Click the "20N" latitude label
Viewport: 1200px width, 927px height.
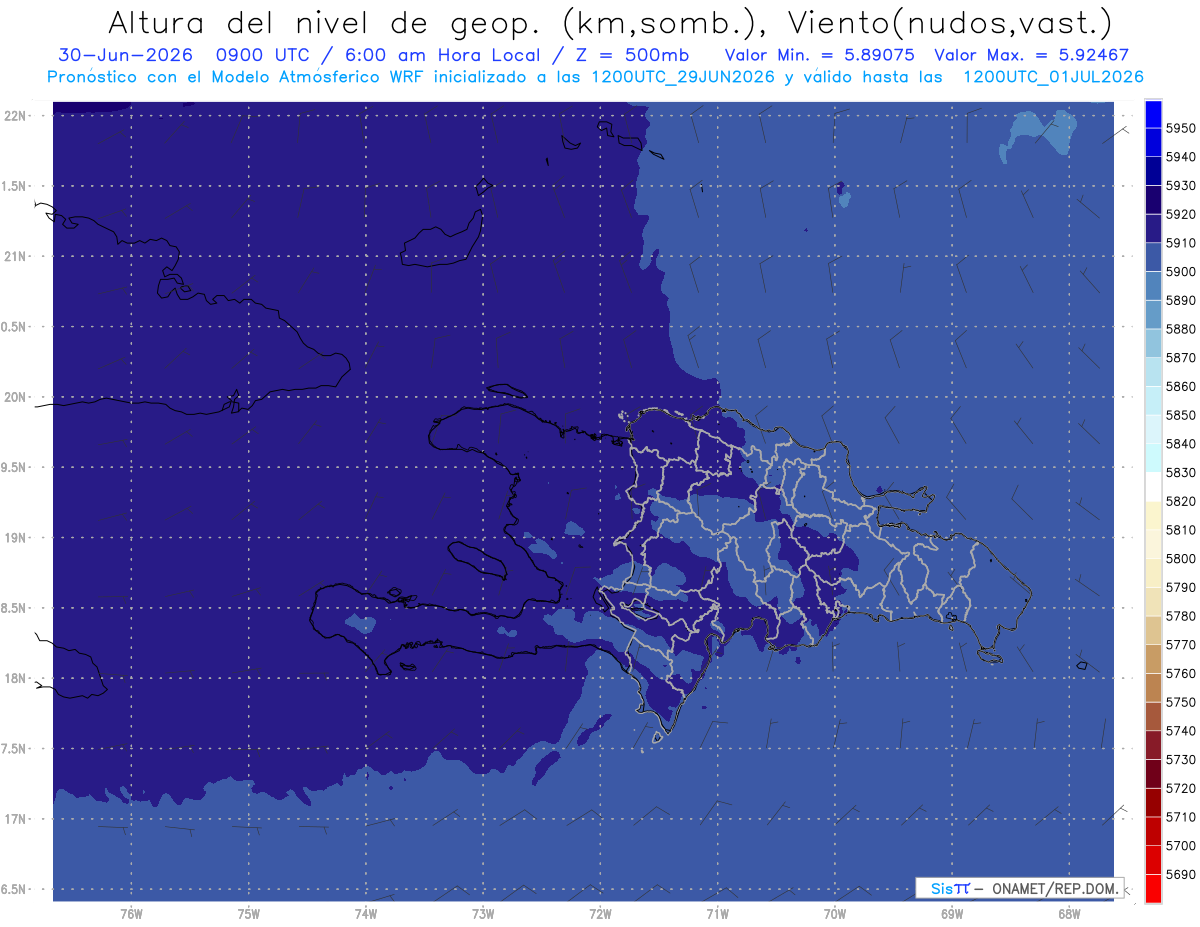(15, 397)
